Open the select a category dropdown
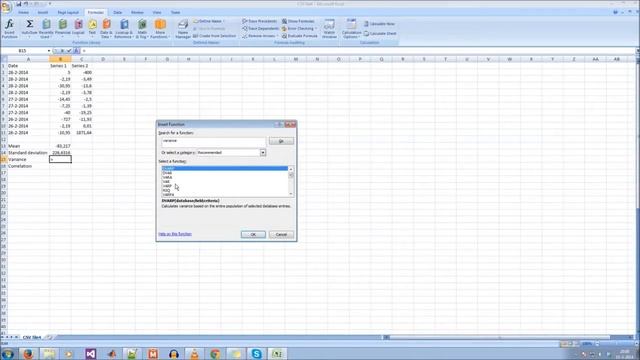The height and width of the screenshot is (360, 640). tap(263, 153)
